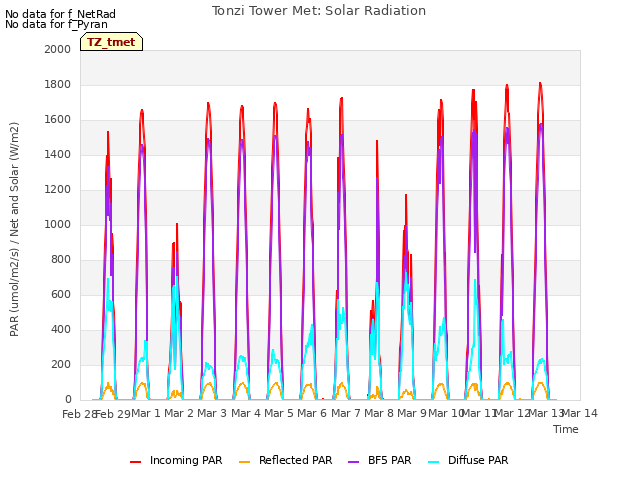Click the 1600 y-axis tick label
The height and width of the screenshot is (480, 640).
click(x=58, y=120)
